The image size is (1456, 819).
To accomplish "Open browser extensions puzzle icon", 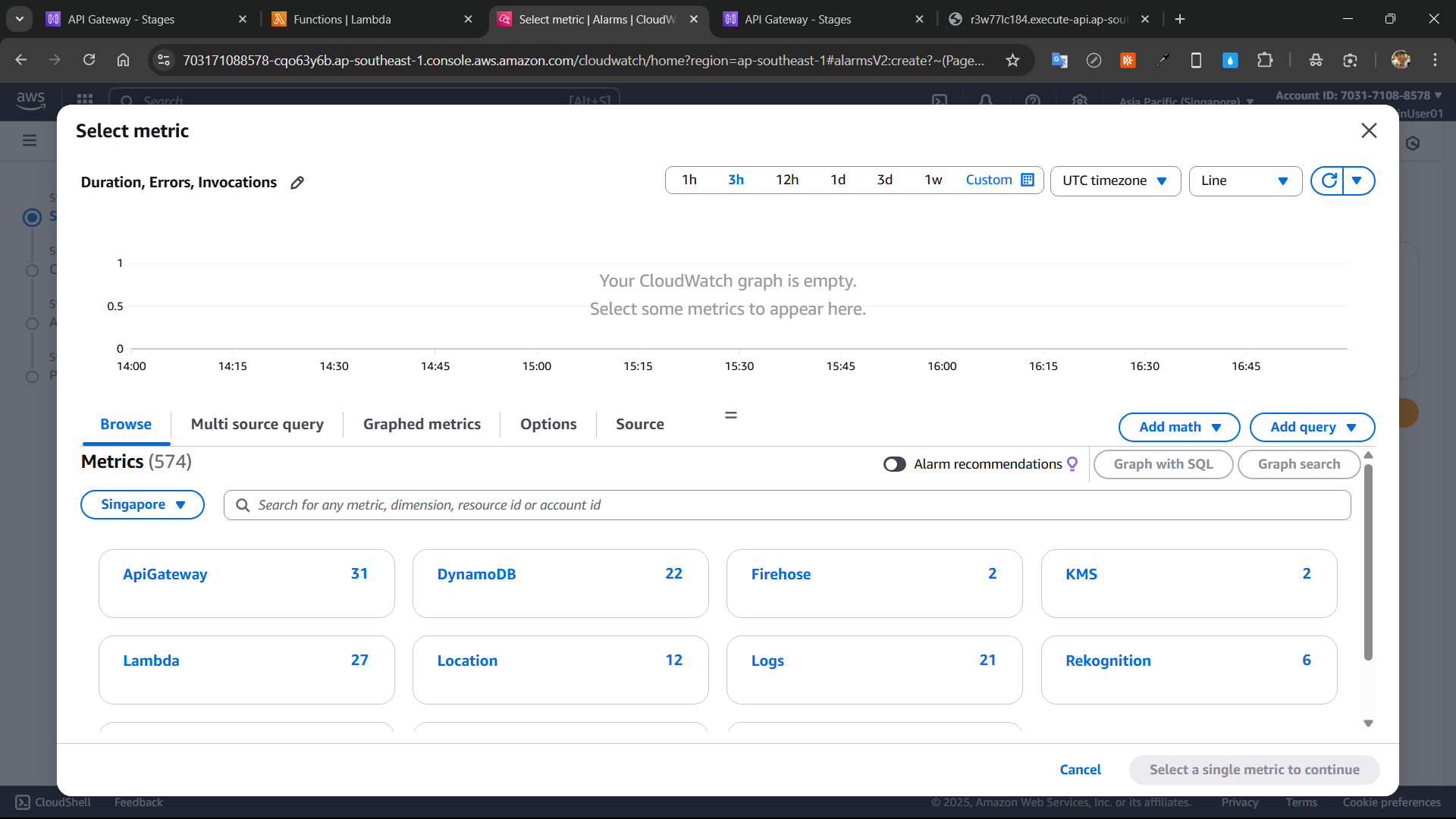I will 1265,60.
